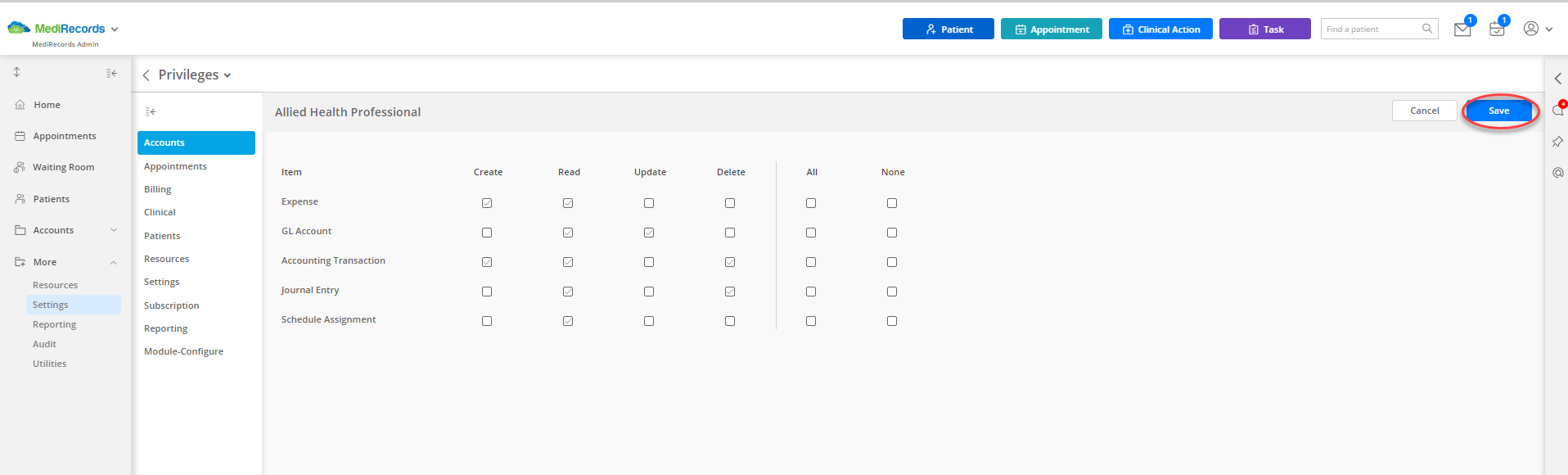Screen dimensions: 1568x475
Task: Cancel the privilege edits
Action: pyautogui.click(x=1425, y=111)
